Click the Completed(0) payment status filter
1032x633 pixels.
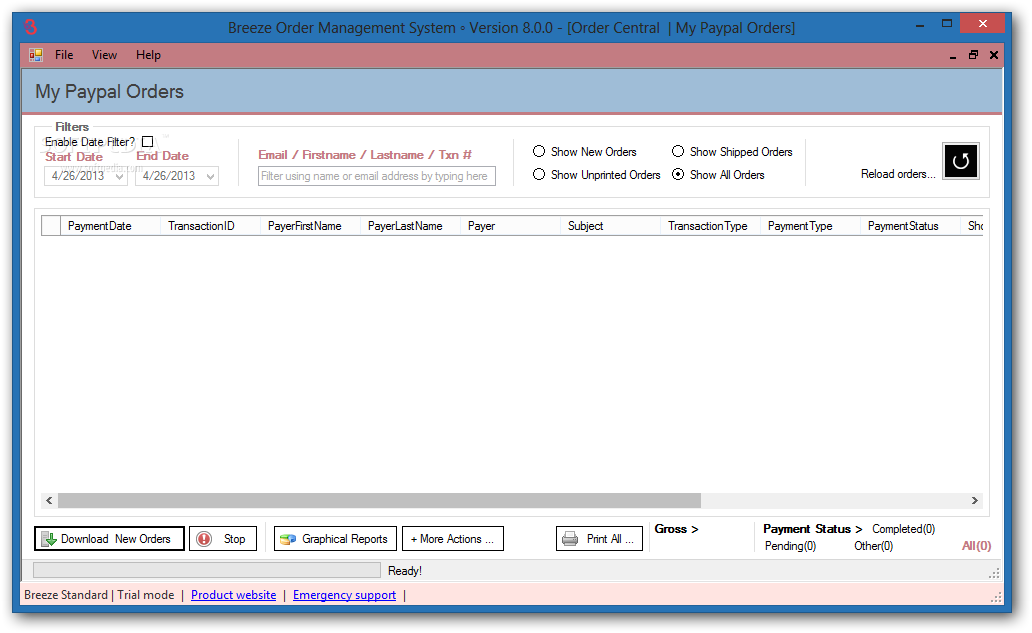(903, 529)
